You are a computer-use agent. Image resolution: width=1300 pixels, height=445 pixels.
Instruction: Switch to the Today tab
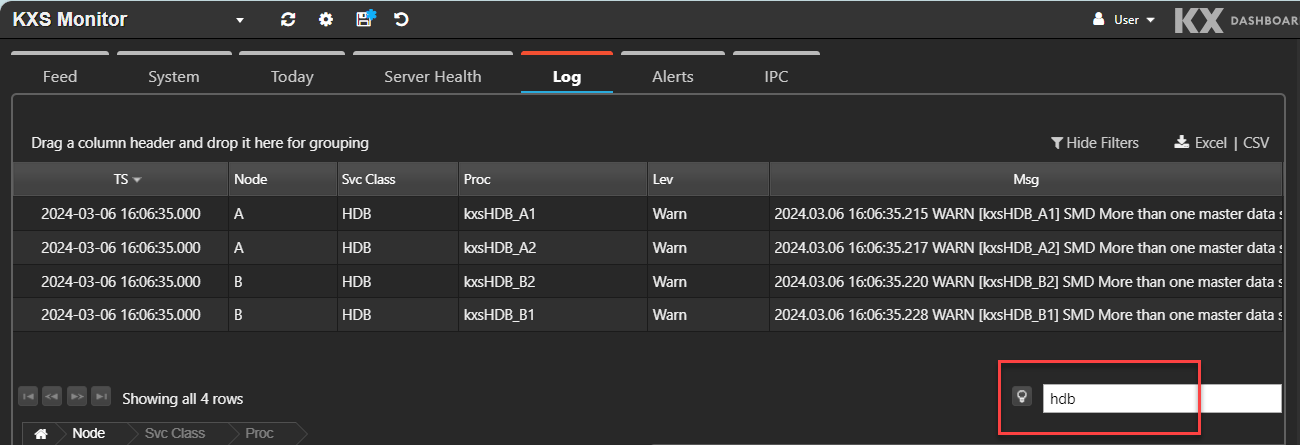292,76
